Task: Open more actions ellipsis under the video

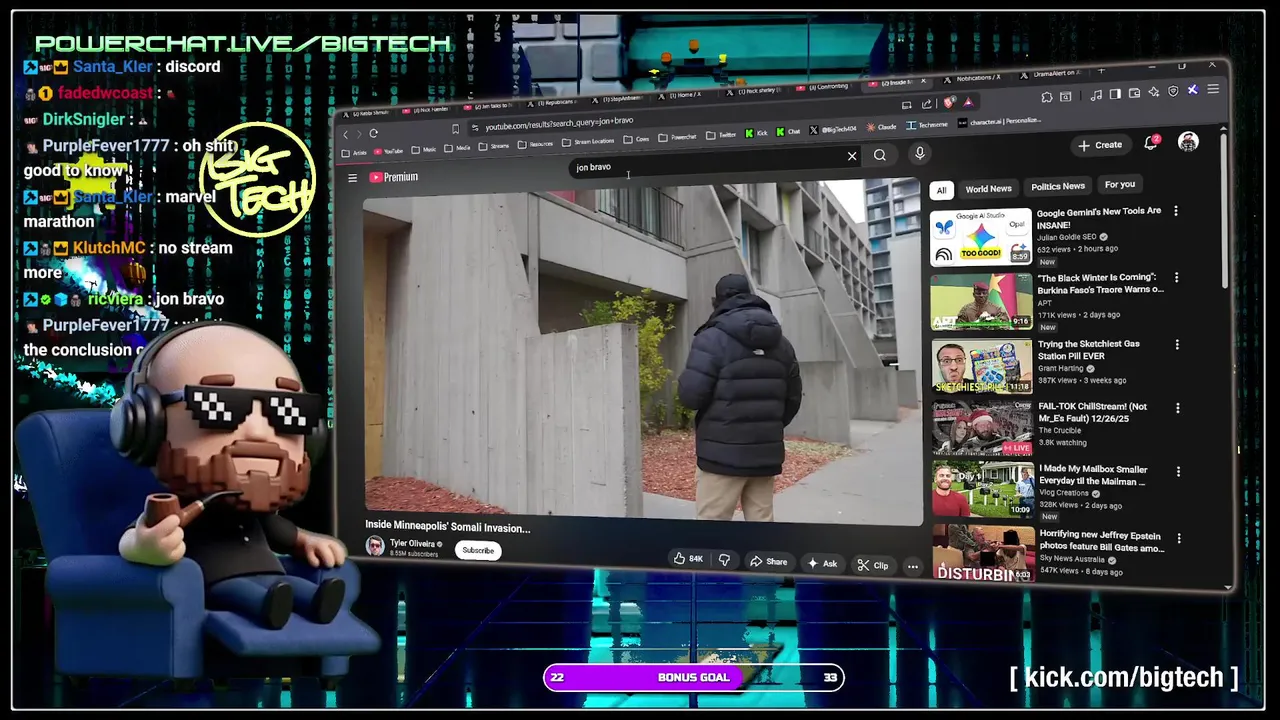Action: (912, 567)
